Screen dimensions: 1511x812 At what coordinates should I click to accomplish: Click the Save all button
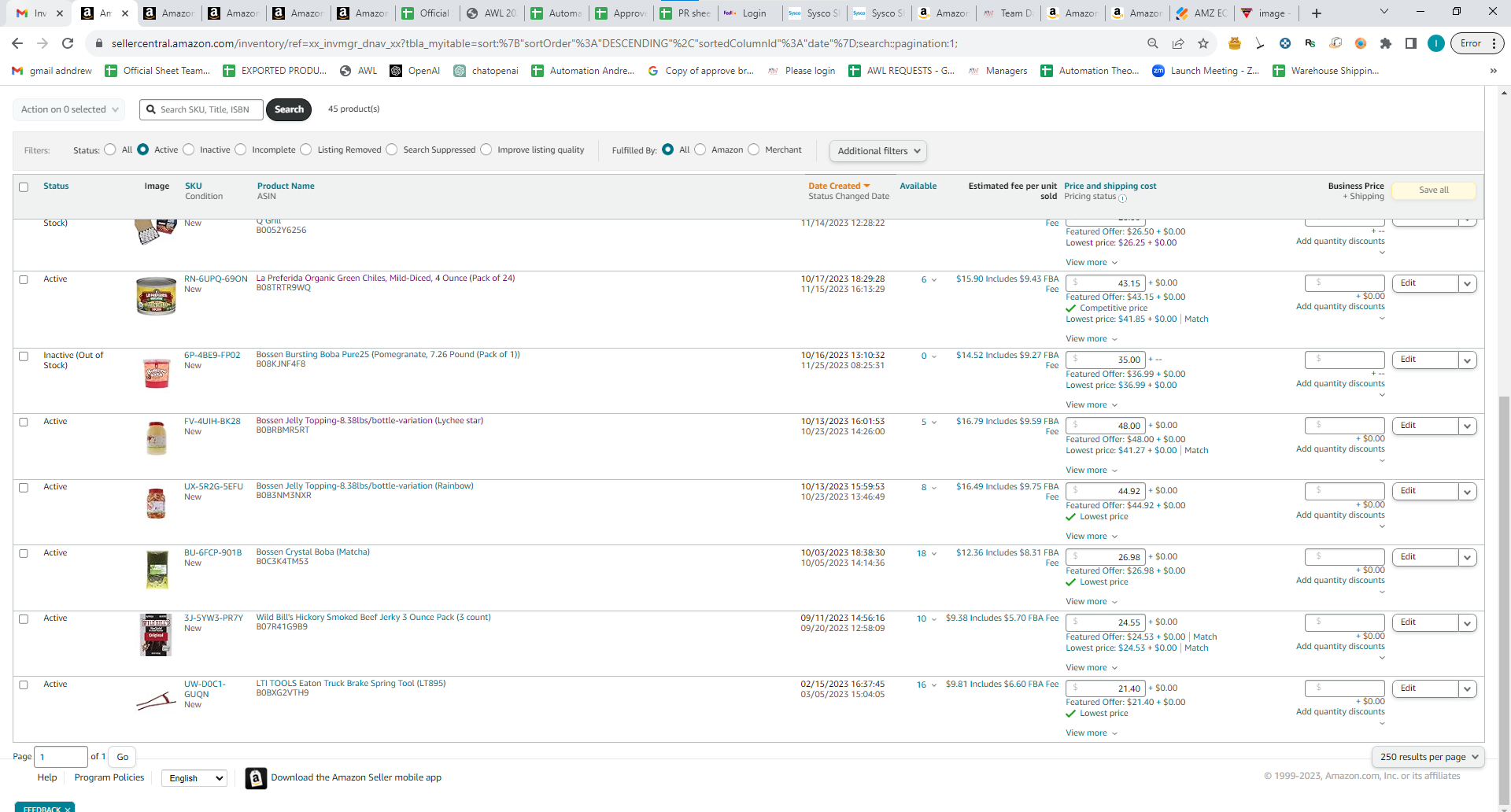tap(1434, 190)
